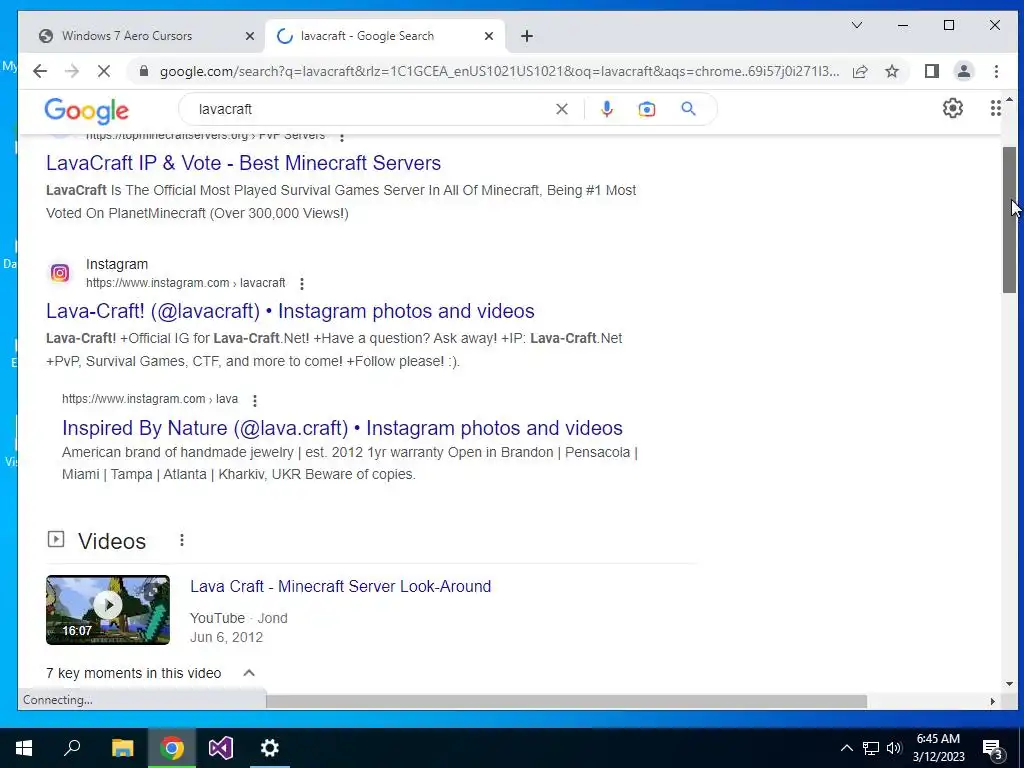Click the horizontal scrollbar thumb
This screenshot has height=768, width=1024.
point(566,701)
